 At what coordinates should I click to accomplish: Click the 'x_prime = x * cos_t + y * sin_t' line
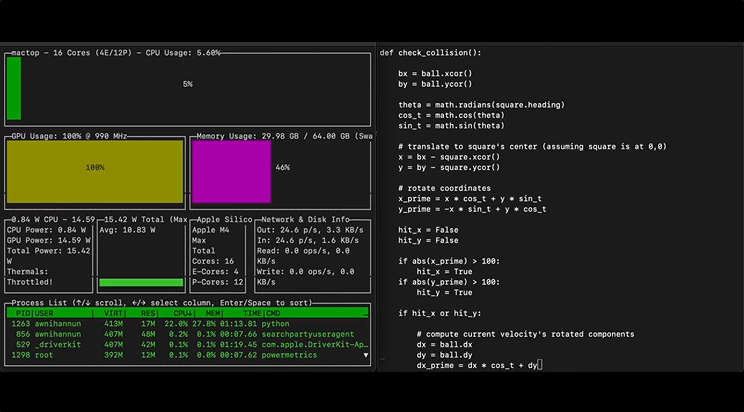click(470, 199)
